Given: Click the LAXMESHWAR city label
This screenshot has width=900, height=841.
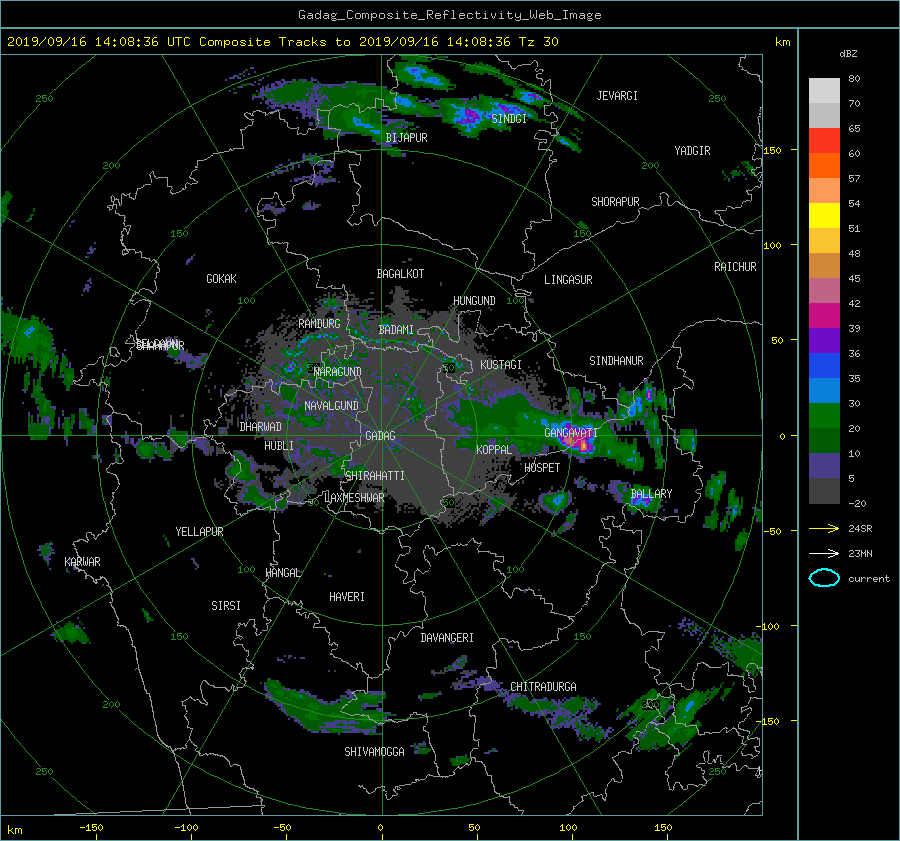Looking at the screenshot, I should 354,498.
